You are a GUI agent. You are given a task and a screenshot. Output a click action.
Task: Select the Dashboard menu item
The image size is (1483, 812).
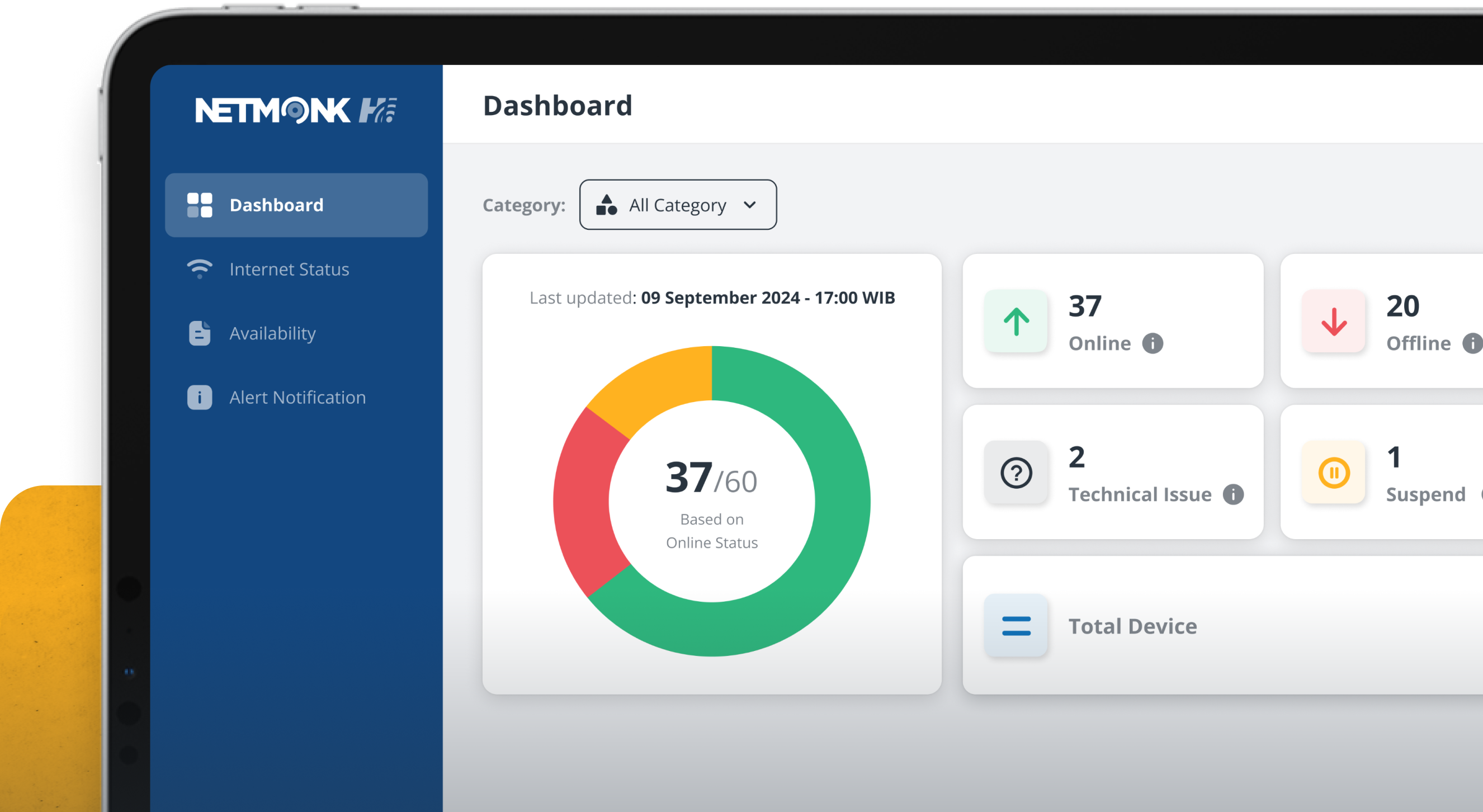point(296,204)
